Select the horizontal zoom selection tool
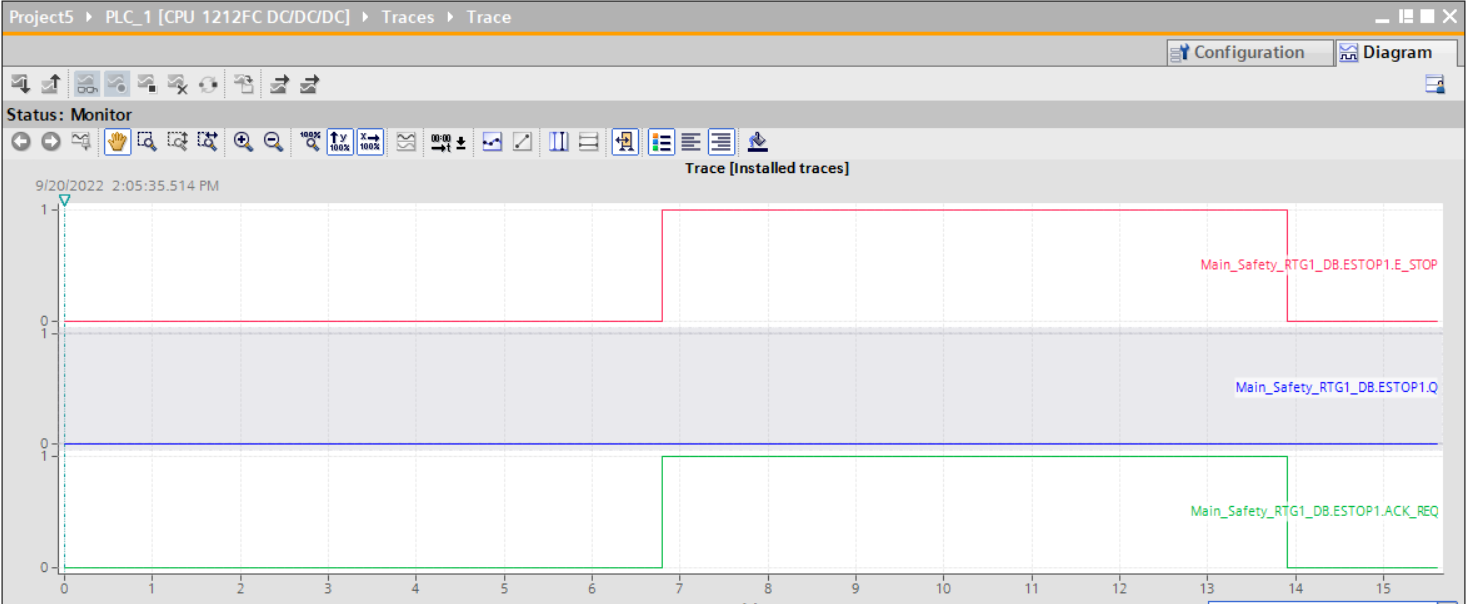The height and width of the screenshot is (604, 1468). coord(207,142)
